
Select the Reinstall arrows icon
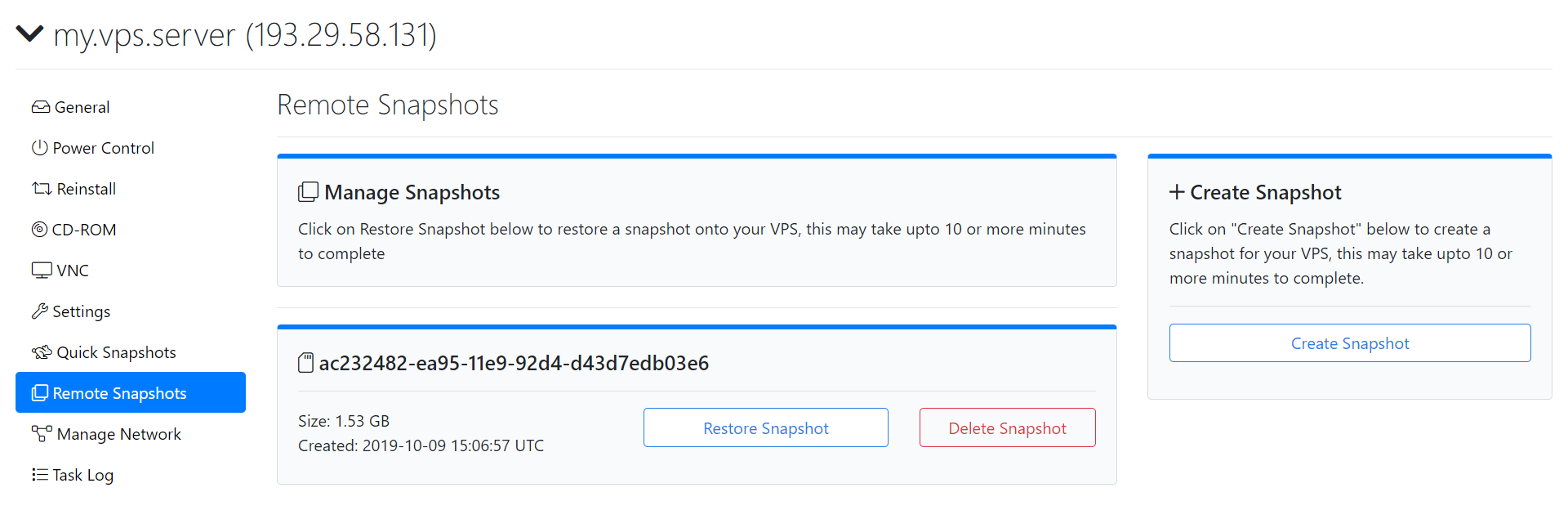[x=39, y=189]
